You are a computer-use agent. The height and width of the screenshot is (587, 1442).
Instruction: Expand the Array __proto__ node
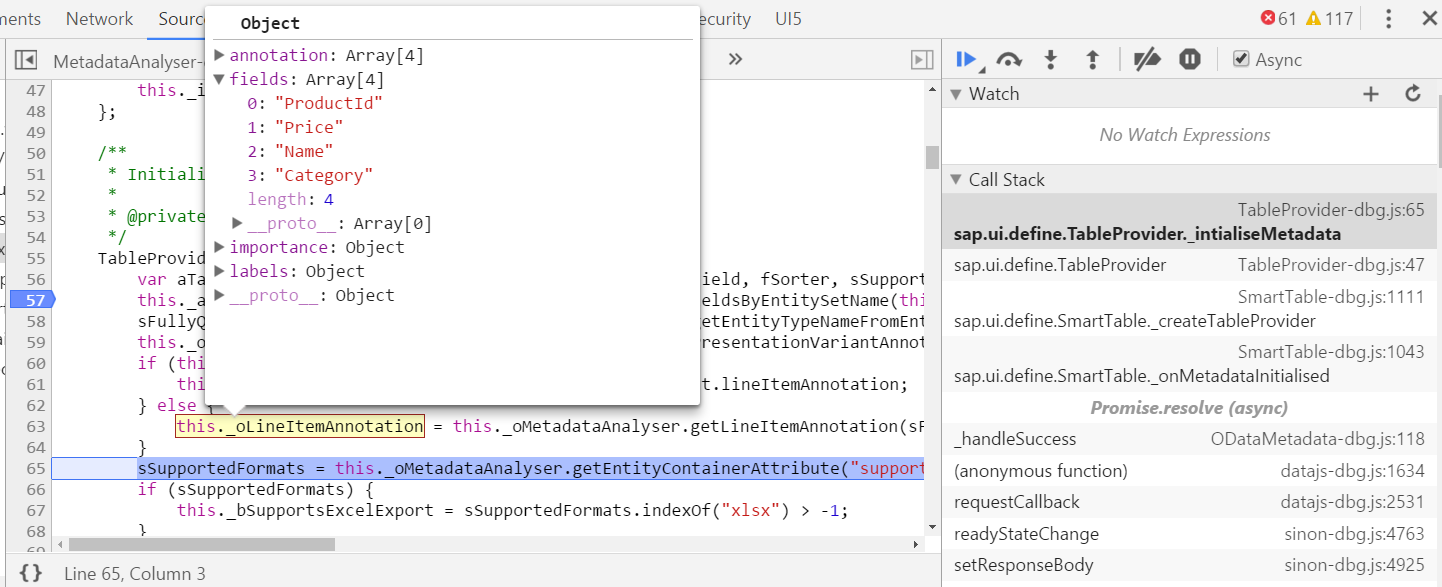(x=238, y=223)
